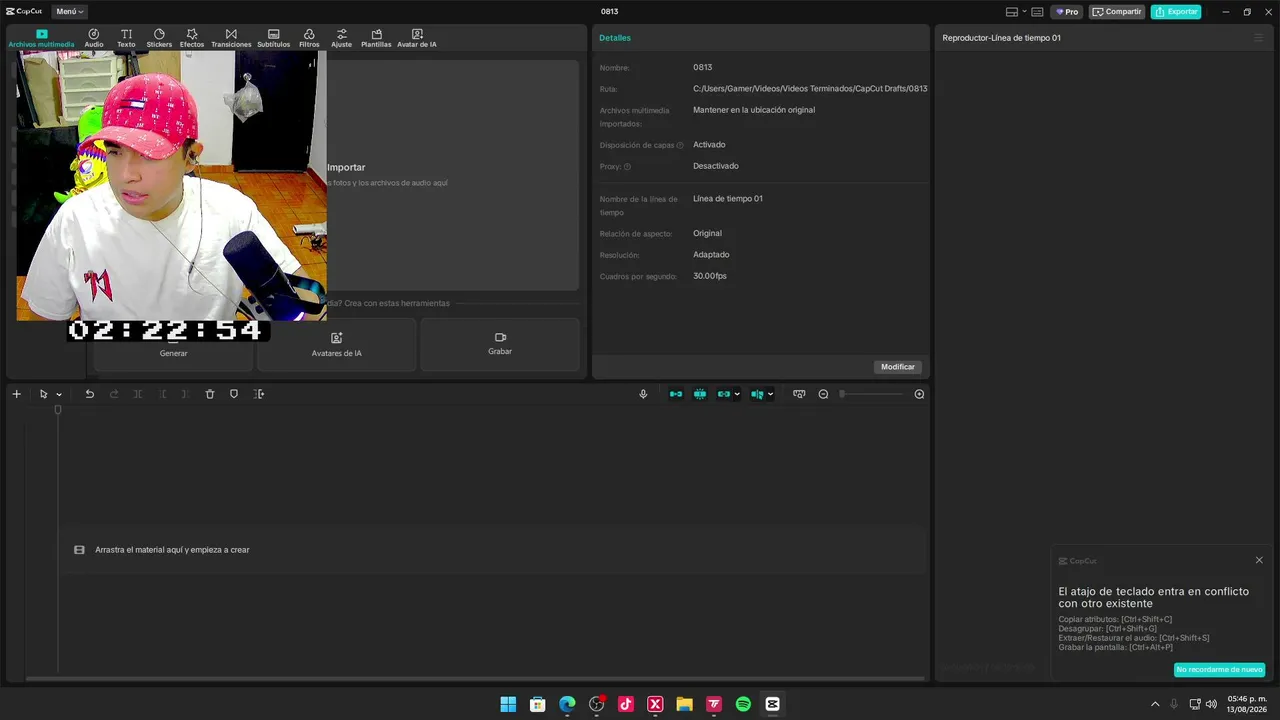Click the Windows Start button
Viewport: 1280px width, 720px height.
pos(508,704)
